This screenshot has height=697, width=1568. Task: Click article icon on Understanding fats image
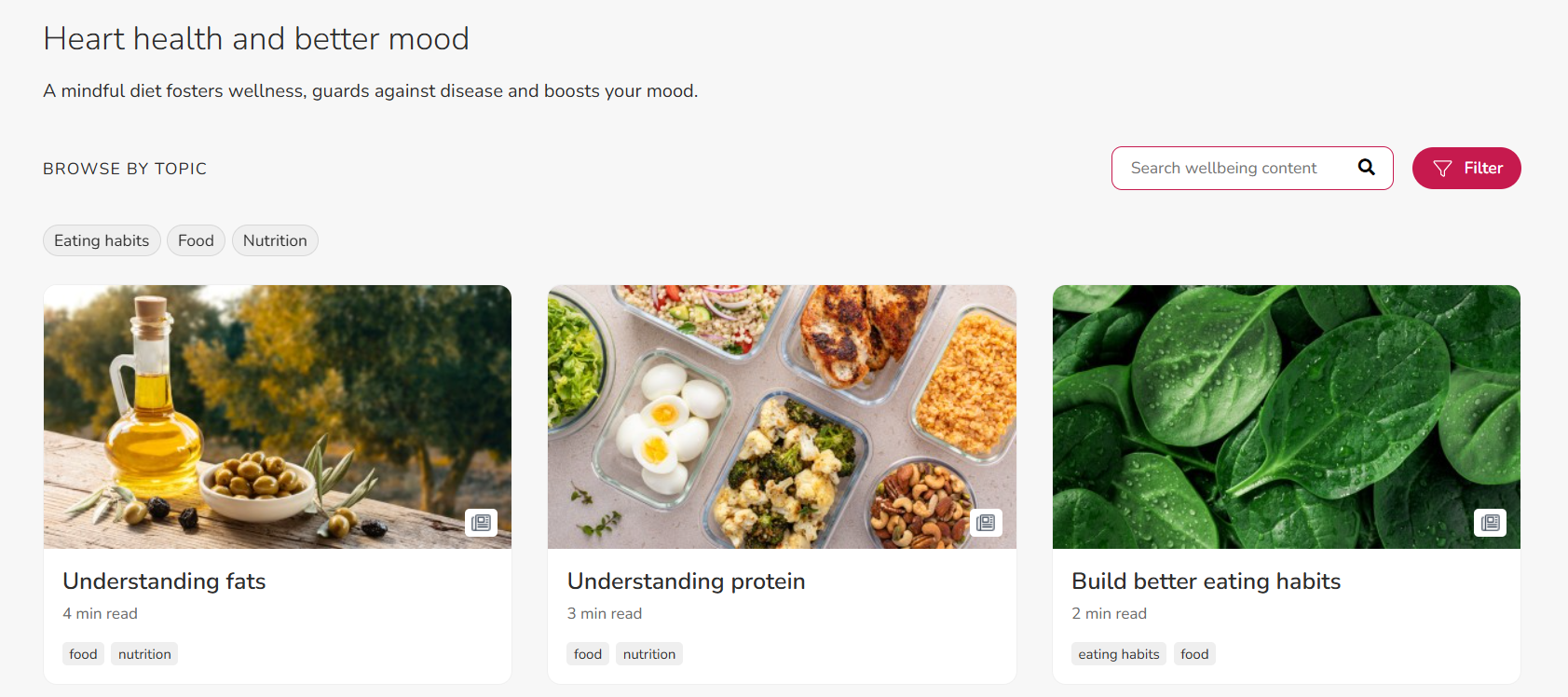481,523
